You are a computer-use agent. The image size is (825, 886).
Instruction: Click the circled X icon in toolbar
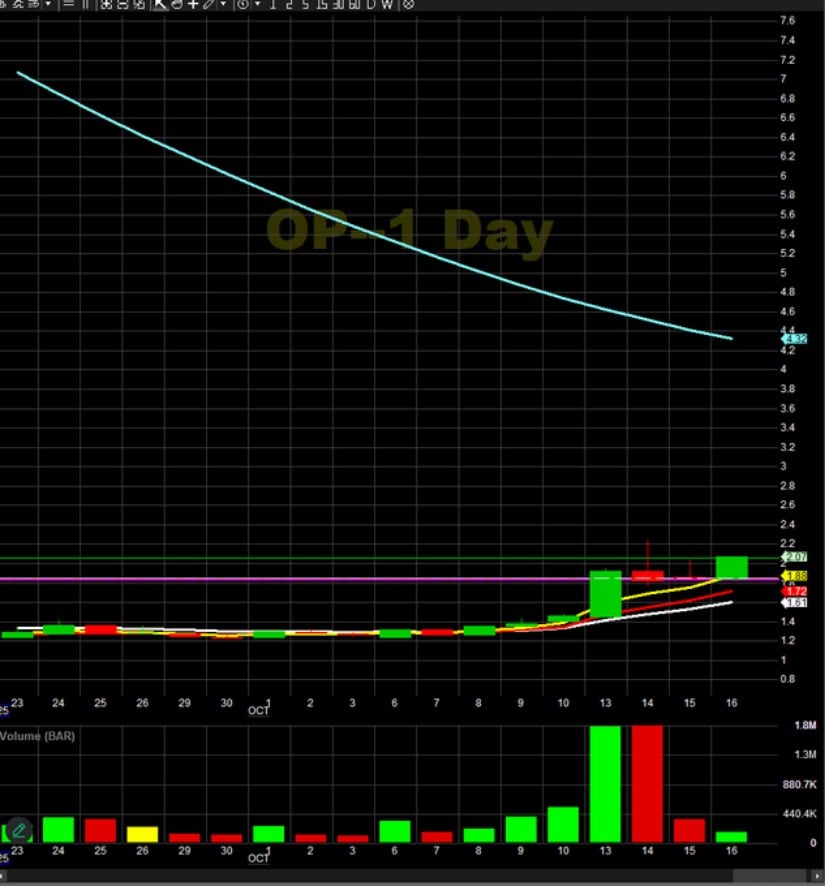pos(408,4)
